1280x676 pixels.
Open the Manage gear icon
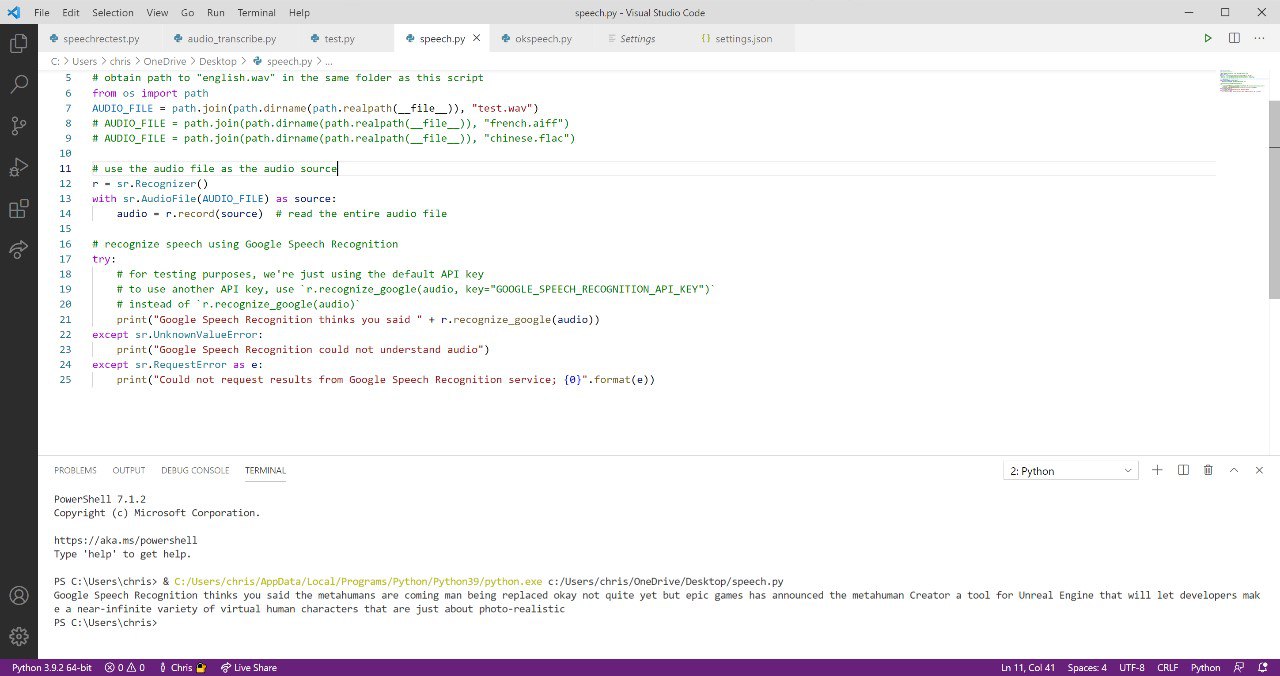[x=18, y=636]
